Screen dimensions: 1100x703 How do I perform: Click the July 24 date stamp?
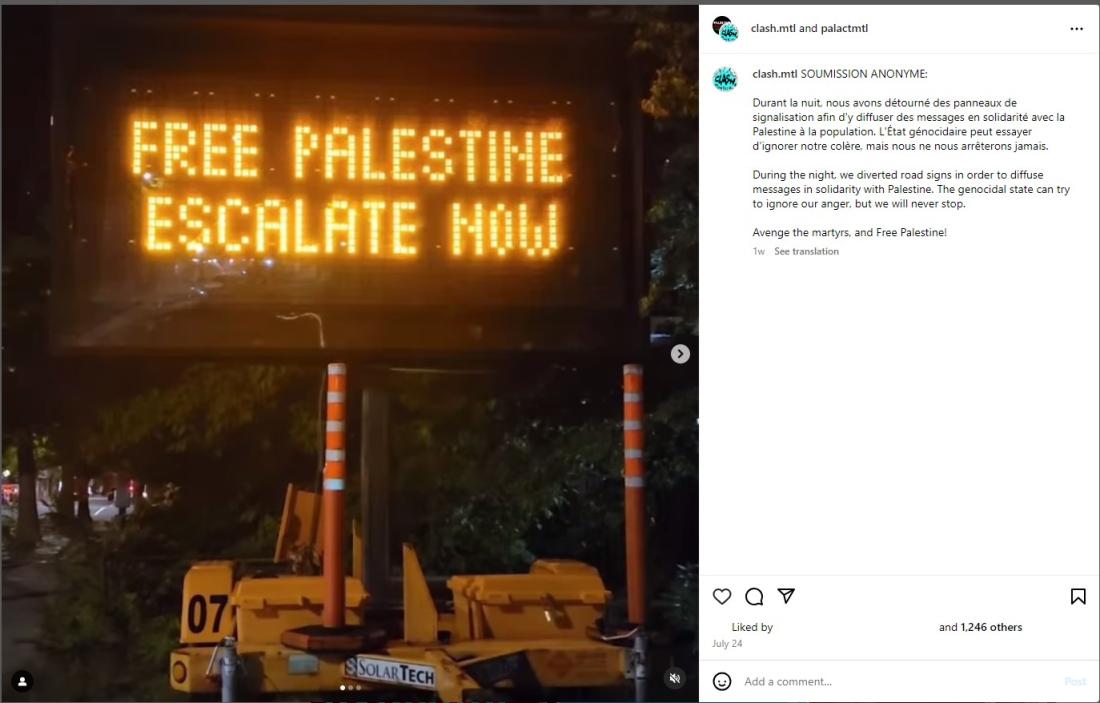pos(727,643)
